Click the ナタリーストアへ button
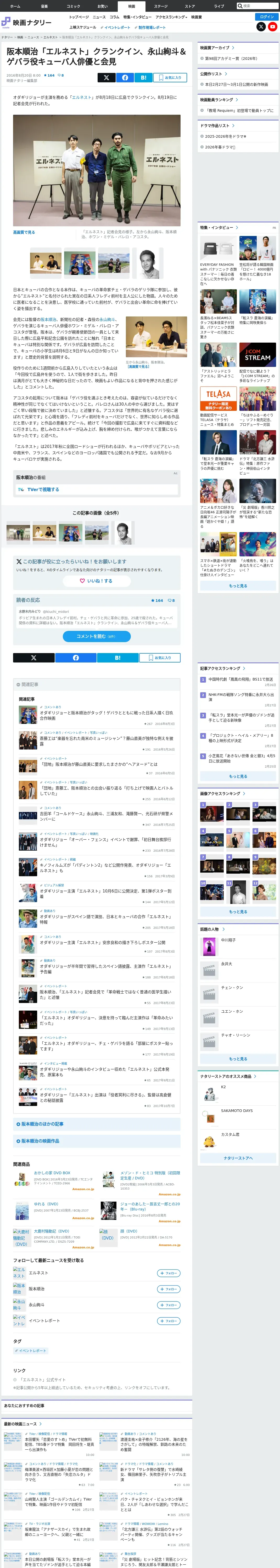The height and width of the screenshot is (1568, 280). pyautogui.click(x=238, y=1158)
